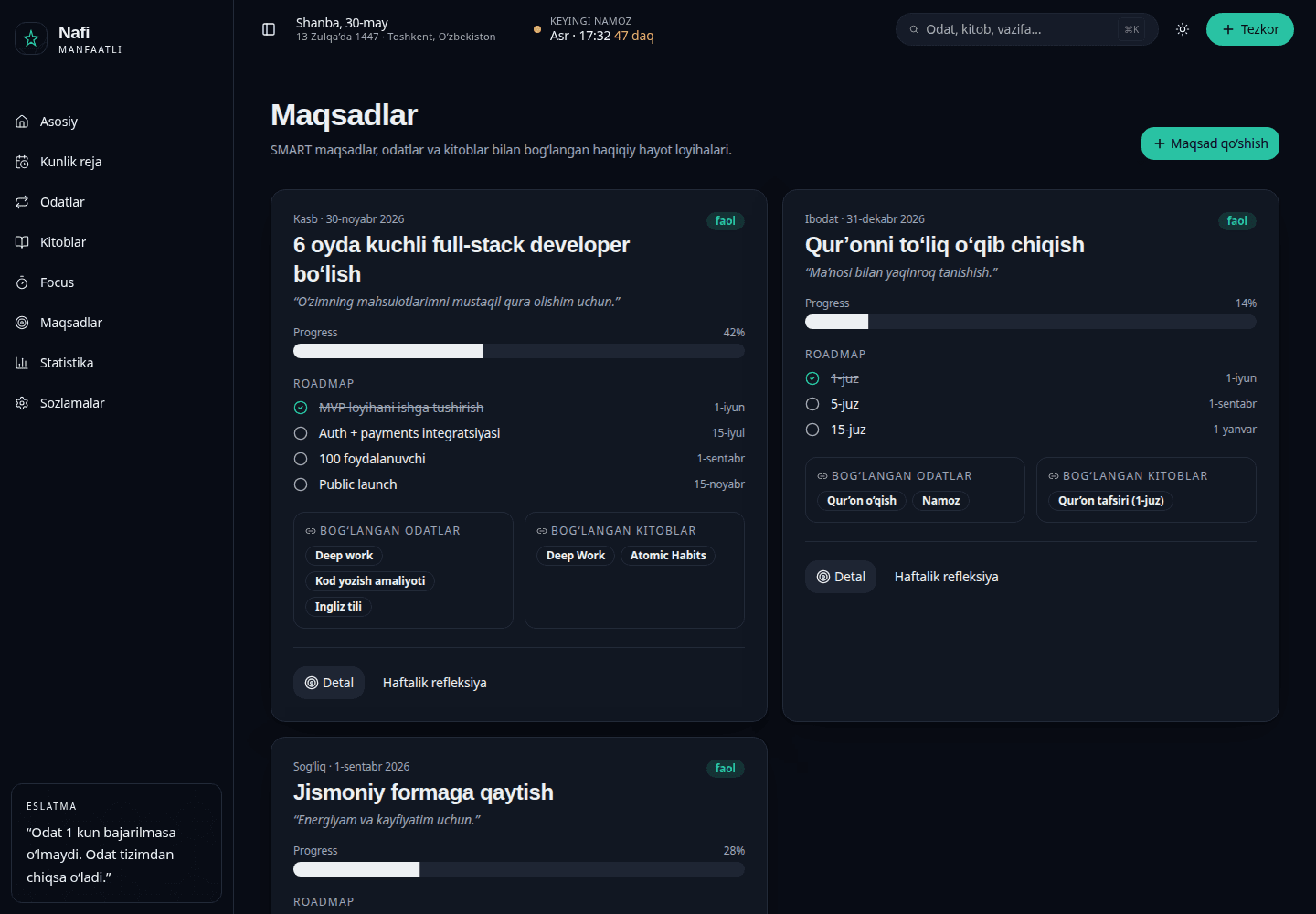
Task: Click the Kunlik reja calendar icon
Action: (x=22, y=162)
